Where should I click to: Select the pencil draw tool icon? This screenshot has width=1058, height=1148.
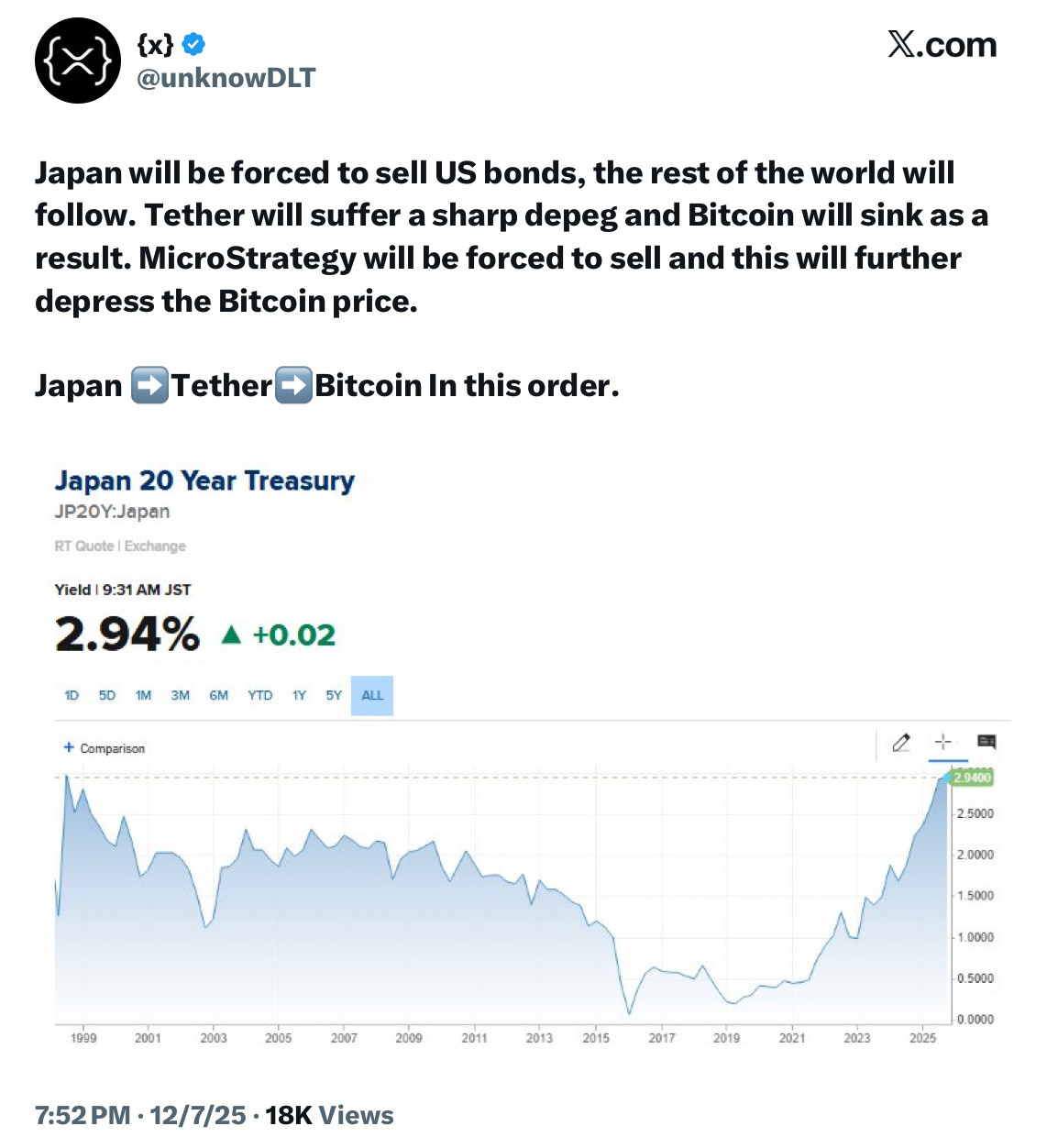pyautogui.click(x=901, y=742)
